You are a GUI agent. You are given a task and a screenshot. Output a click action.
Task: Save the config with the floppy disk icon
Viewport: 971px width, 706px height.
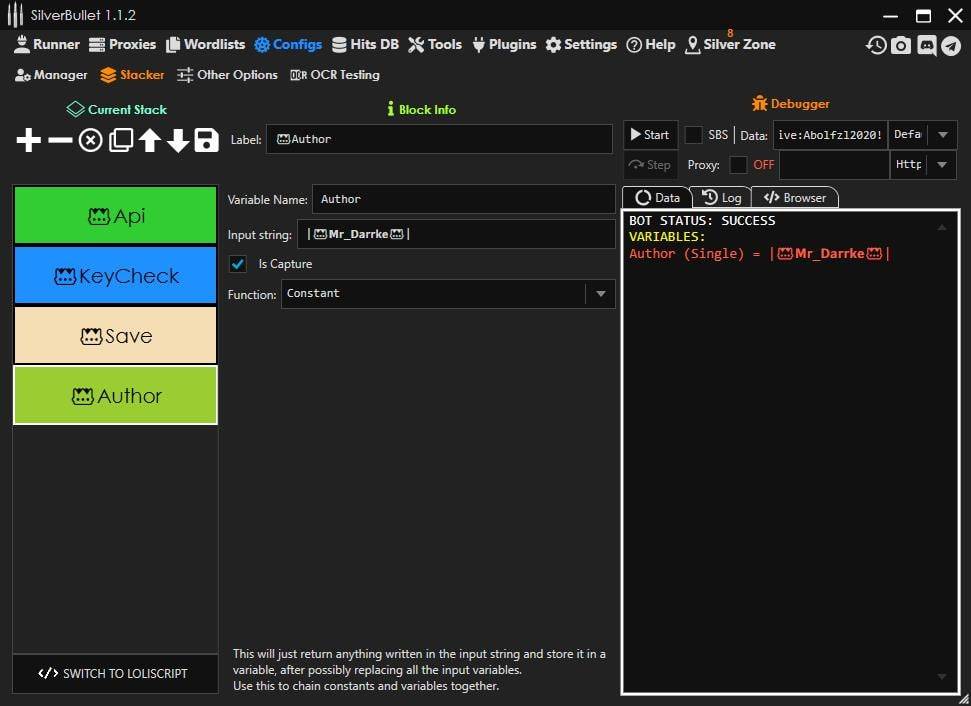point(206,141)
